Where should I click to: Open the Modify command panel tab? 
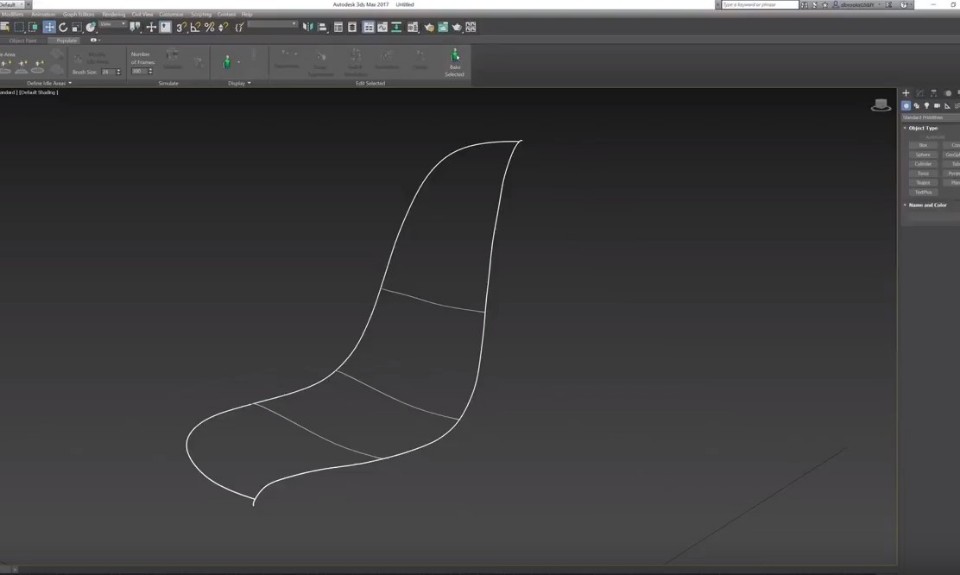pos(920,93)
